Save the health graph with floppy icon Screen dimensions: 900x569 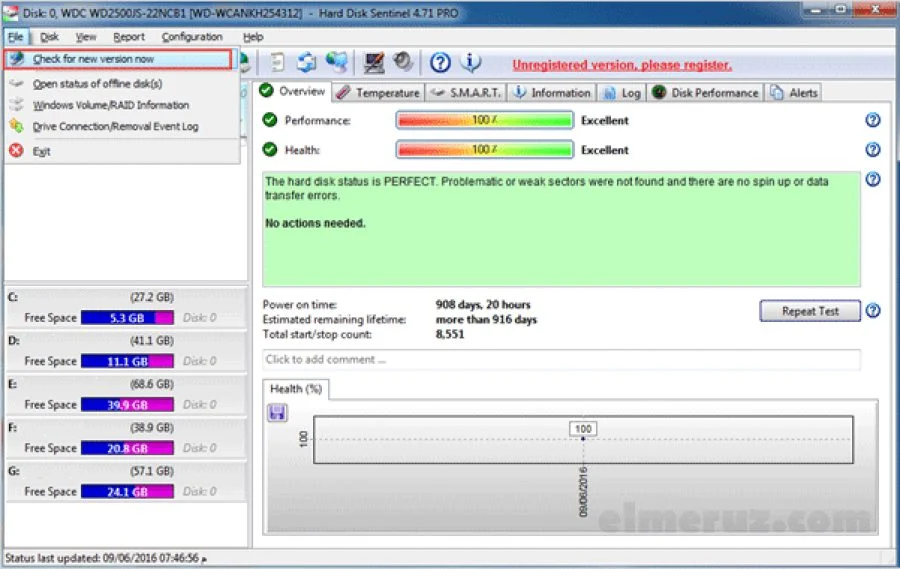pos(277,412)
